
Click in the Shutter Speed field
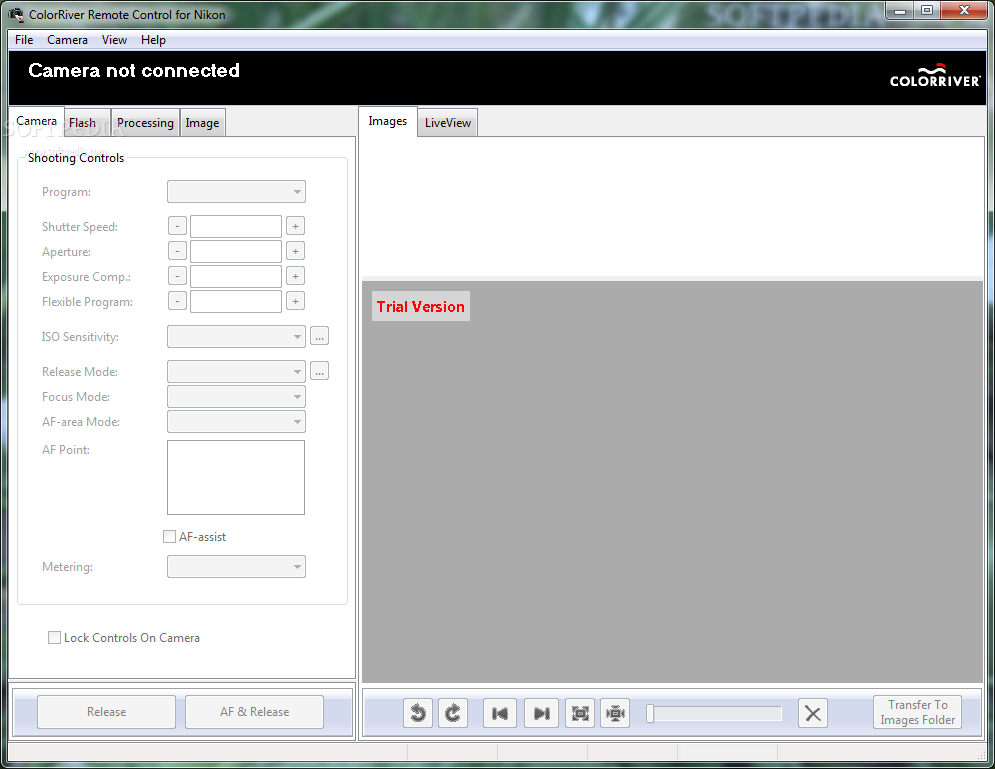(236, 226)
